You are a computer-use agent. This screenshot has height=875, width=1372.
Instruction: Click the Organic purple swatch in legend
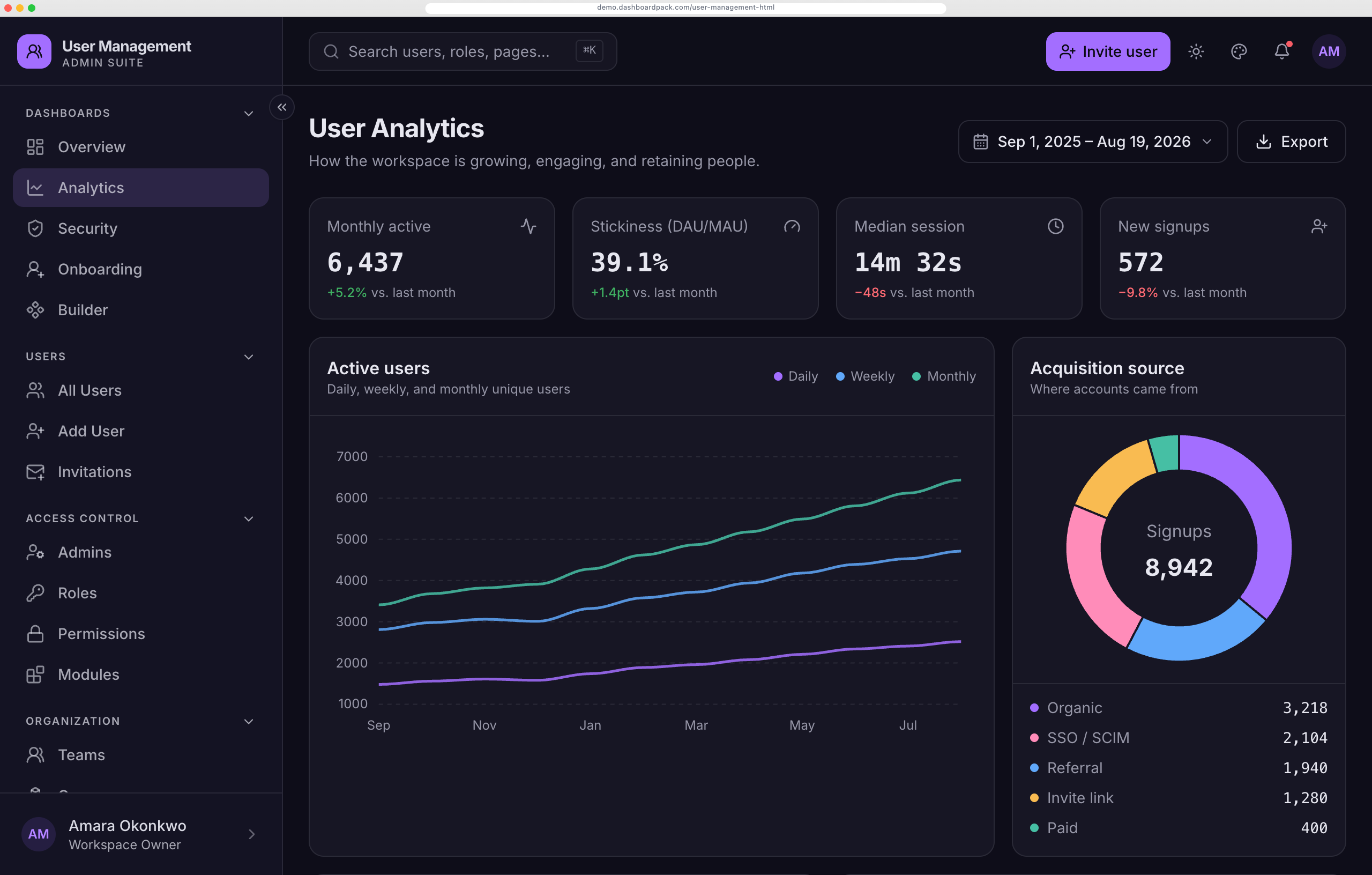tap(1034, 708)
